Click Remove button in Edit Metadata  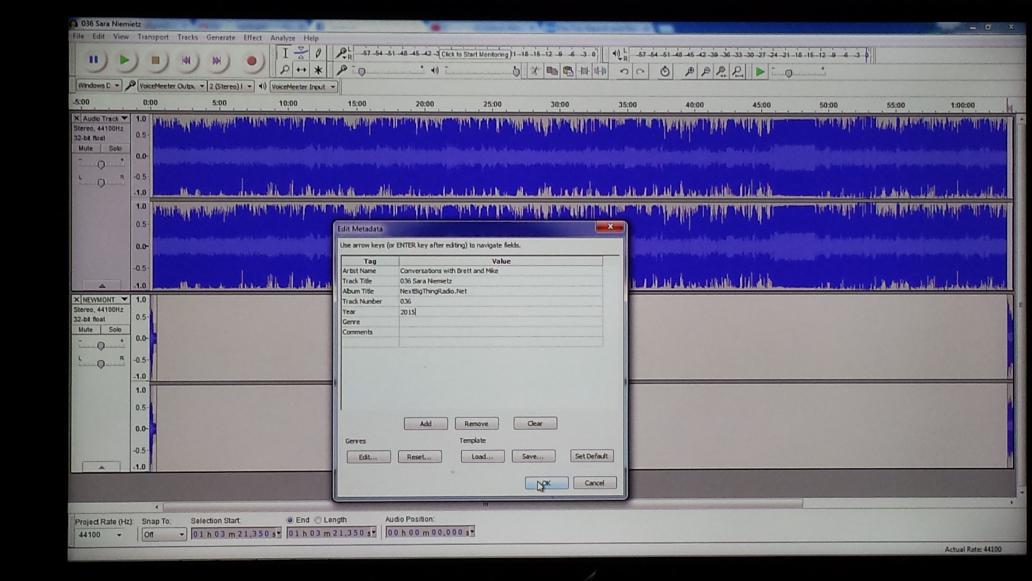(x=476, y=423)
